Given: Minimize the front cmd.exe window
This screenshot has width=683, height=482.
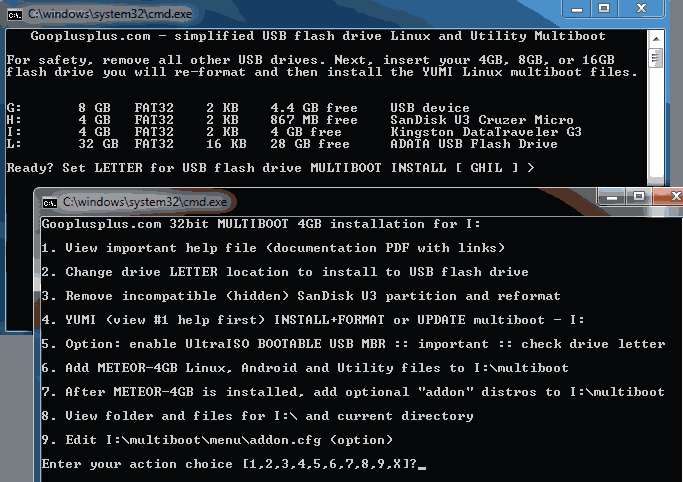Looking at the screenshot, I should [612, 197].
